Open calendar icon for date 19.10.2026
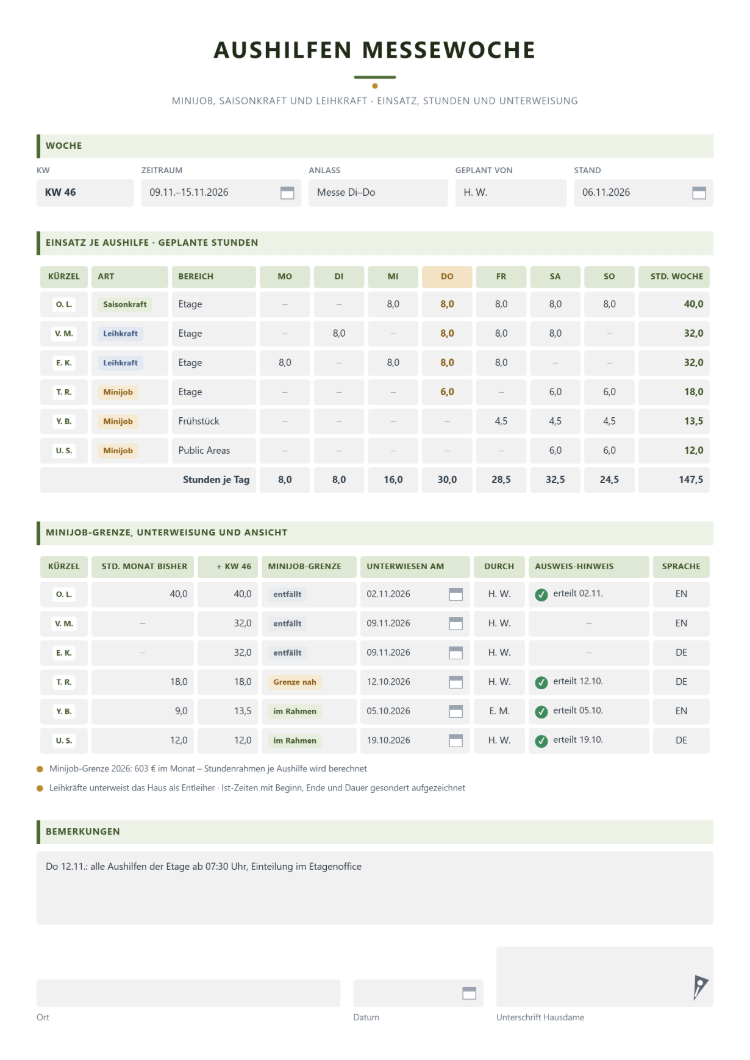750x1060 pixels. click(456, 740)
